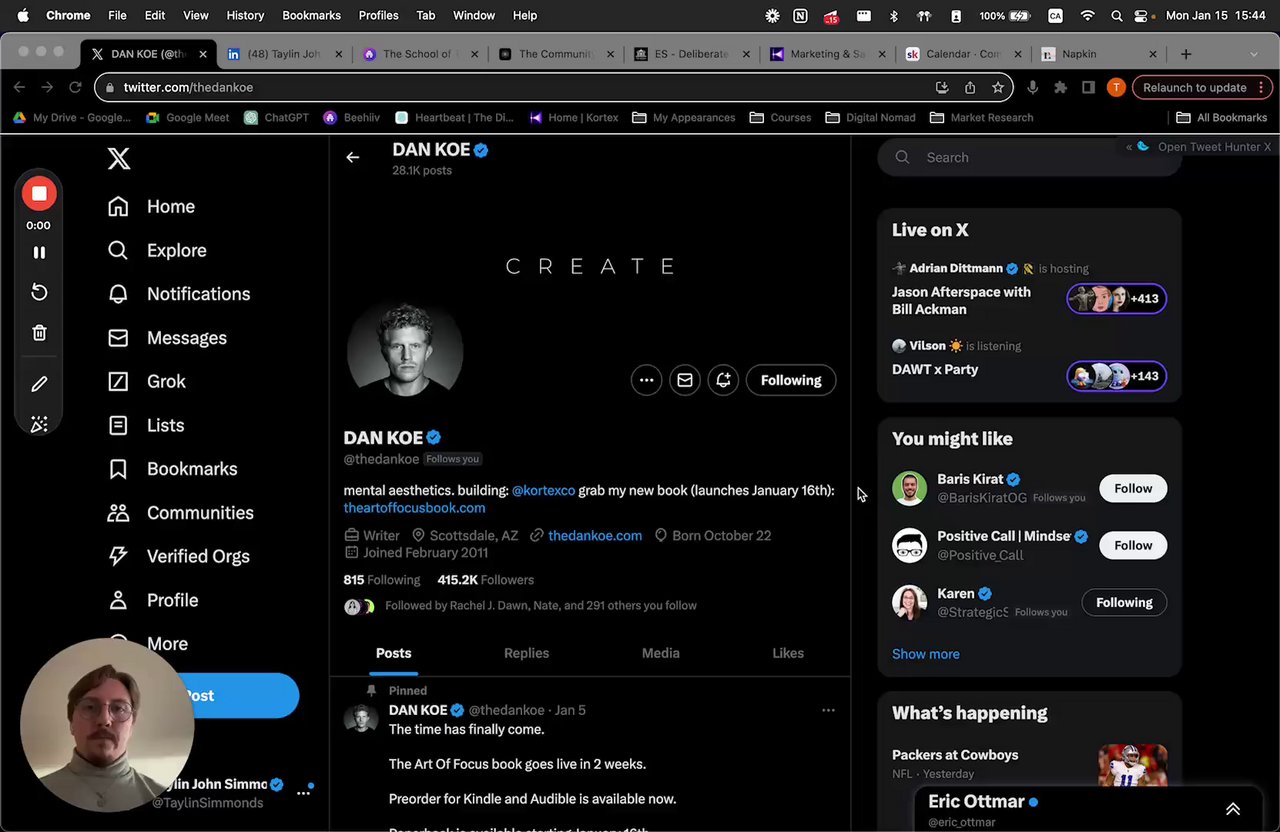This screenshot has width=1280, height=832.
Task: Switch to the Marketing & Sa tab
Action: (826, 54)
